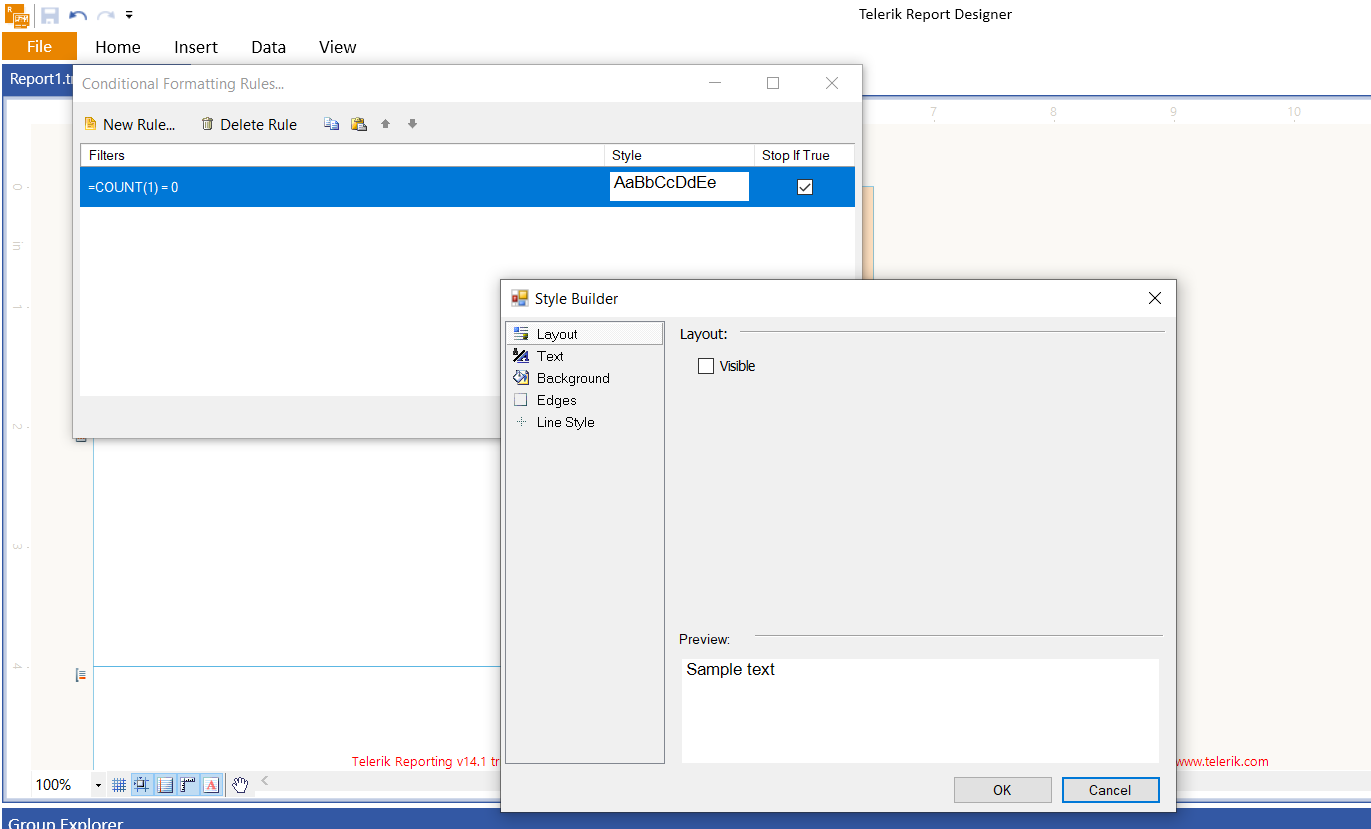Viewport: 1371px width, 829px height.
Task: Maximize the Conditional Formatting Rules window
Action: [773, 84]
